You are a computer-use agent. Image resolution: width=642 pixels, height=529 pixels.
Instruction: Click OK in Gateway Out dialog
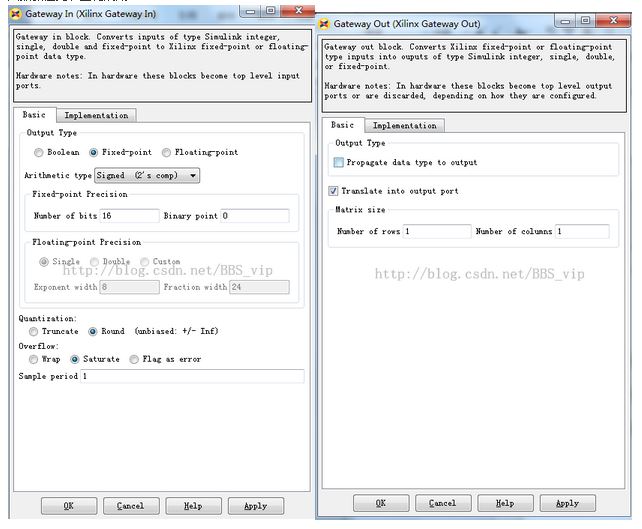(x=381, y=503)
